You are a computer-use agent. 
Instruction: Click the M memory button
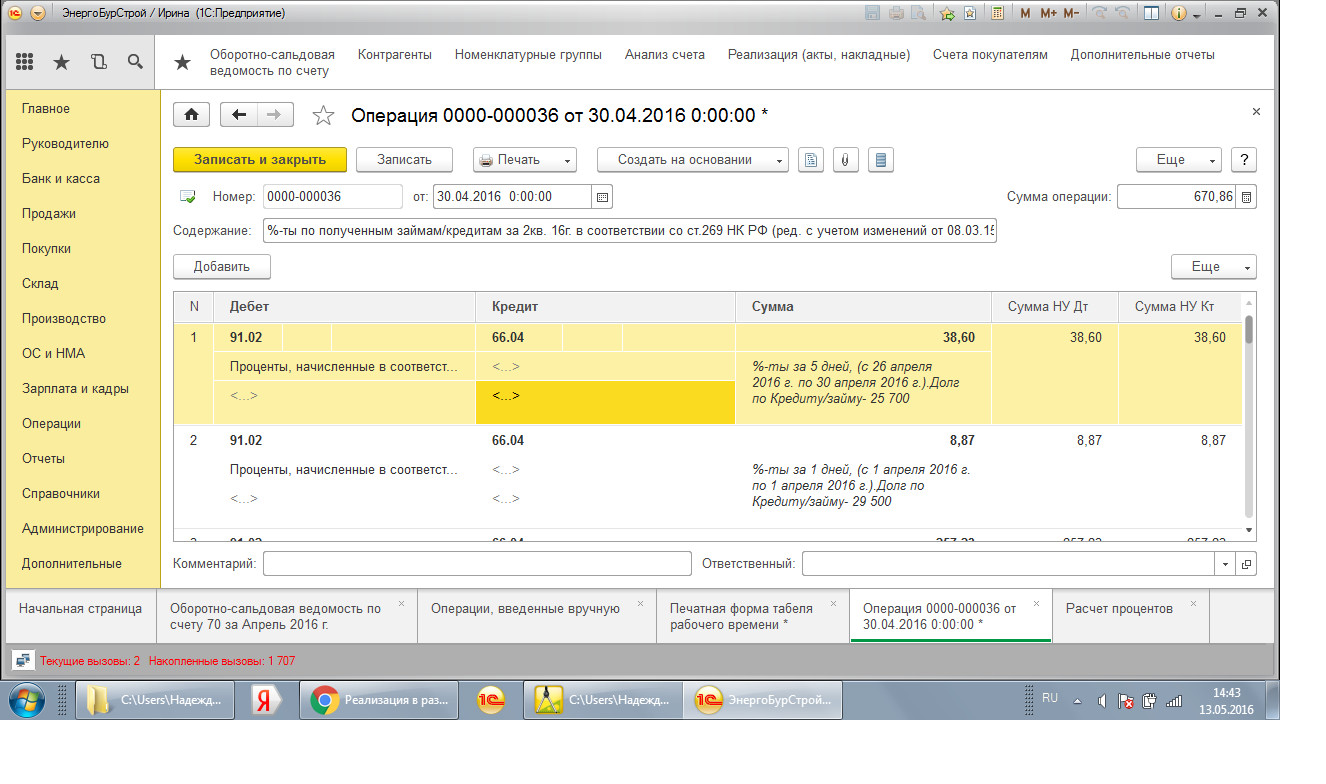1025,13
